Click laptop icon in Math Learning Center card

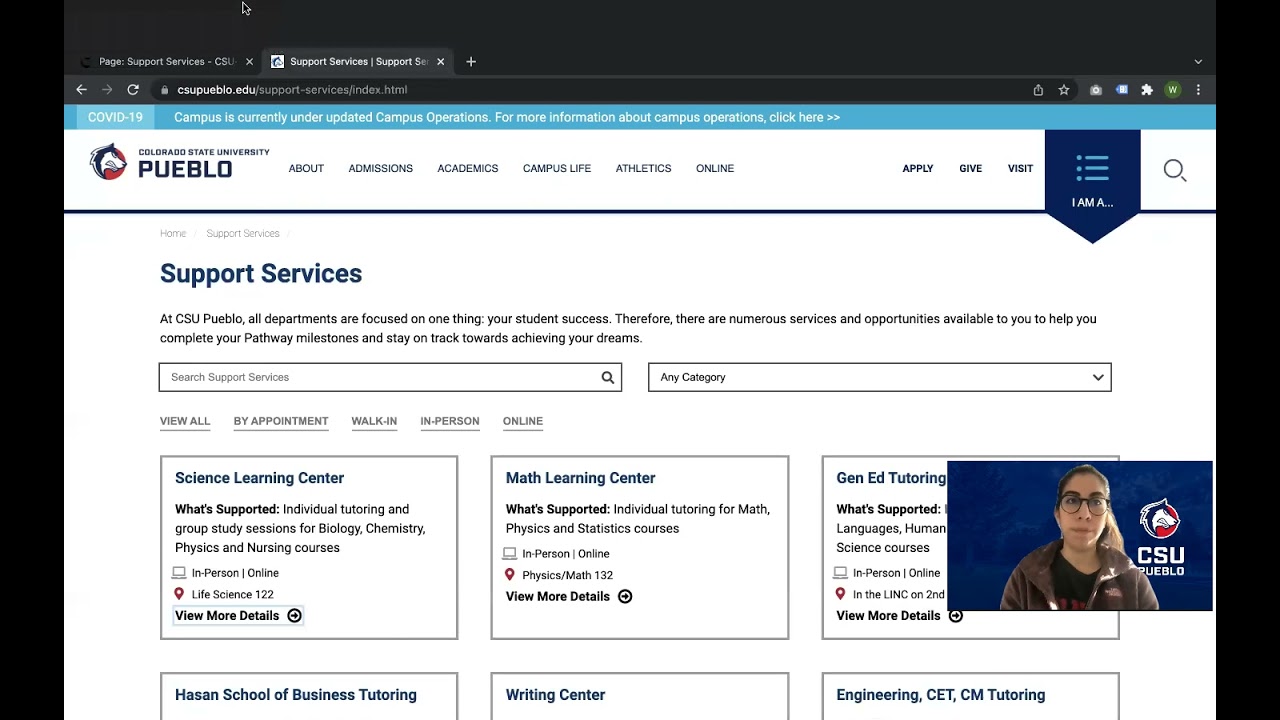pyautogui.click(x=510, y=553)
